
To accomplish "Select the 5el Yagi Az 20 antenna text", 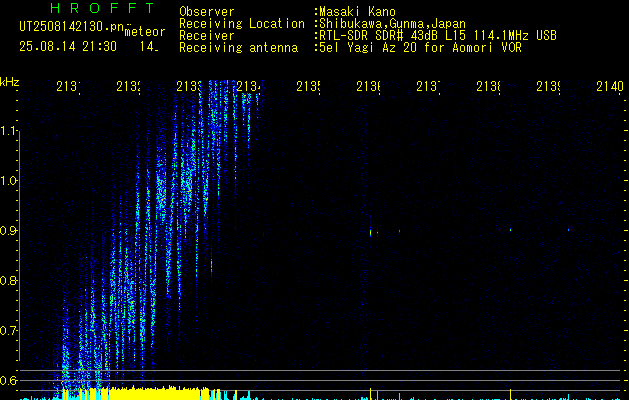I will click(420, 48).
